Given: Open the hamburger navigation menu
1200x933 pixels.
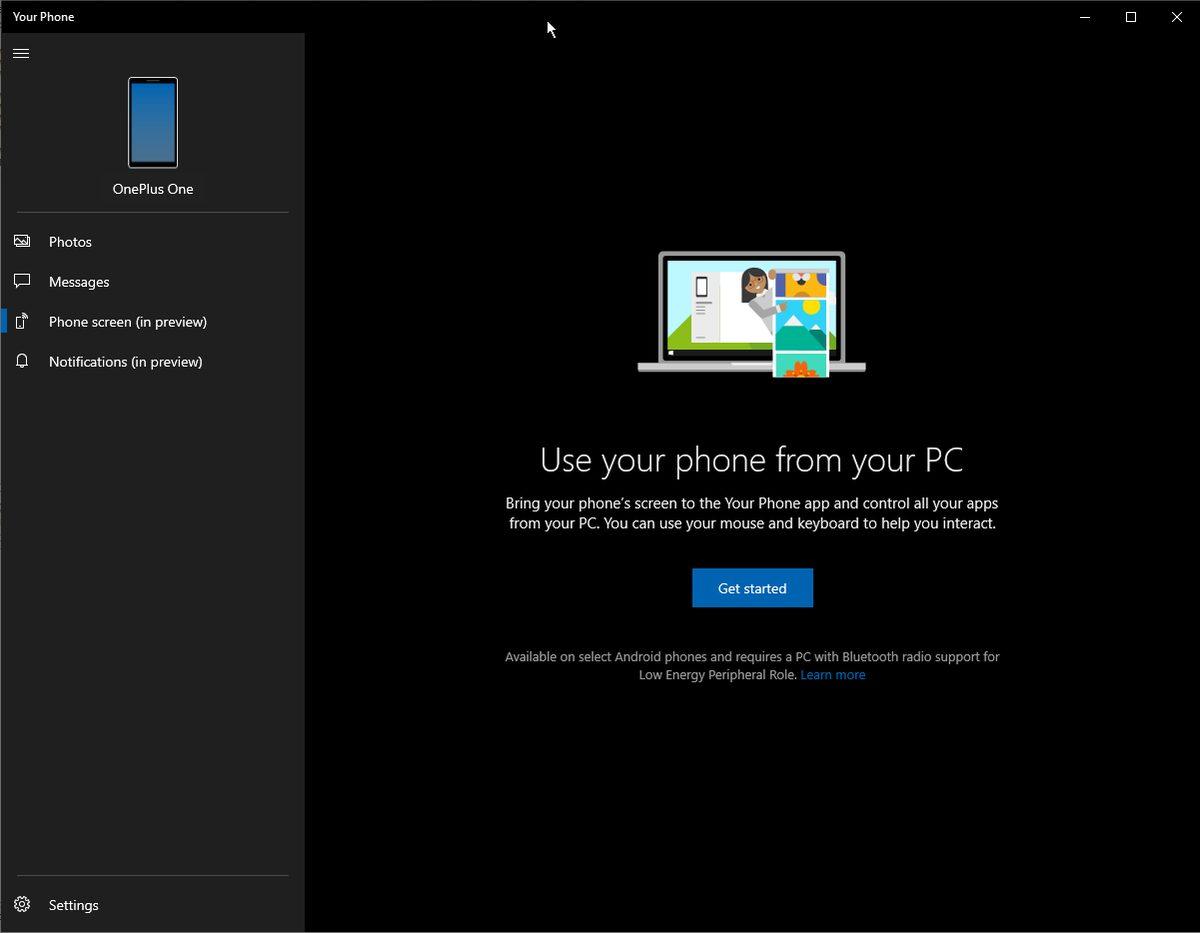Looking at the screenshot, I should 21,53.
